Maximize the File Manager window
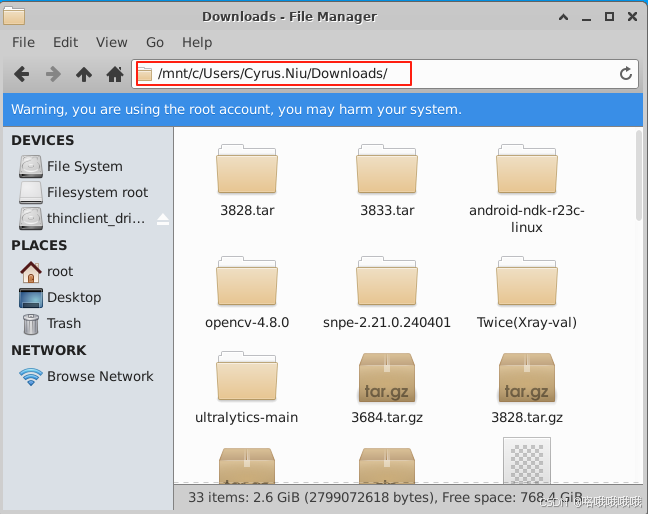The height and width of the screenshot is (514, 648). coord(609,17)
